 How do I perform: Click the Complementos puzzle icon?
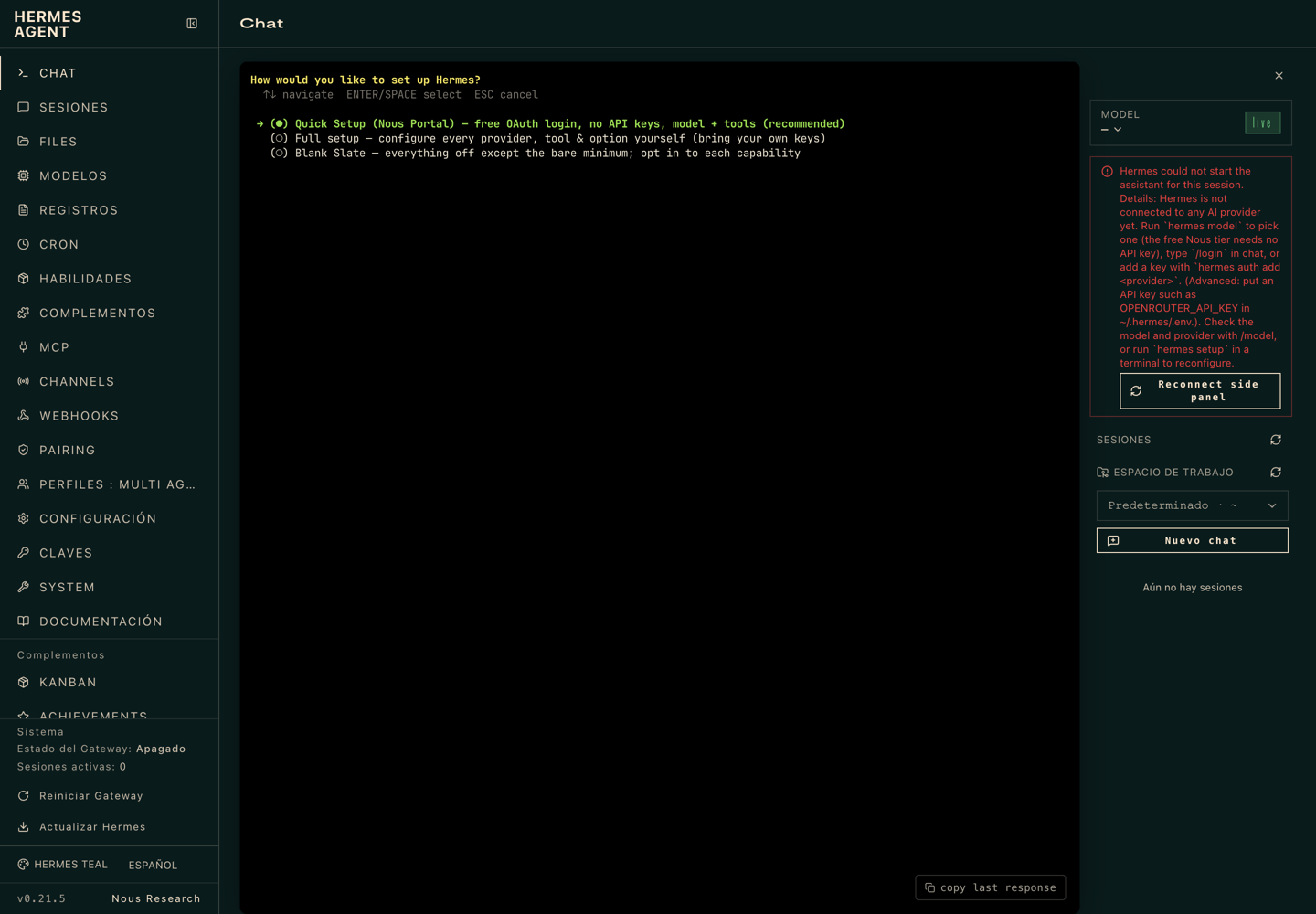(24, 313)
